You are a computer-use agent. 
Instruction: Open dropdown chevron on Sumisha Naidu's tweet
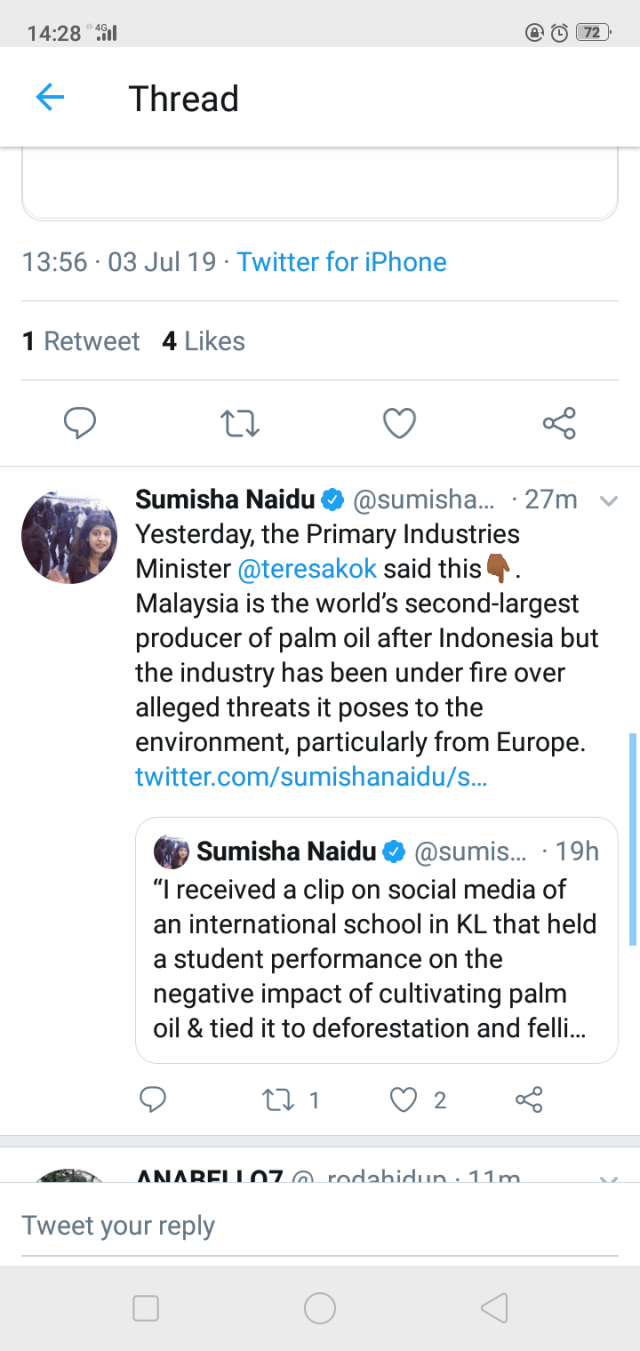608,501
